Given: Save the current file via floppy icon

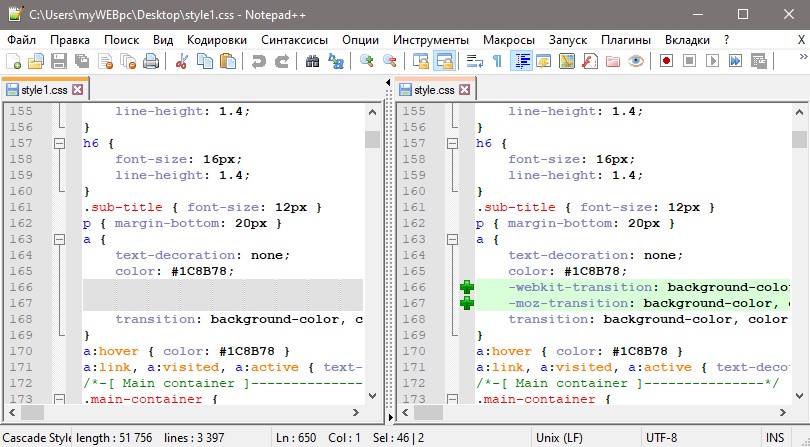Looking at the screenshot, I should pyautogui.click(x=58, y=61).
